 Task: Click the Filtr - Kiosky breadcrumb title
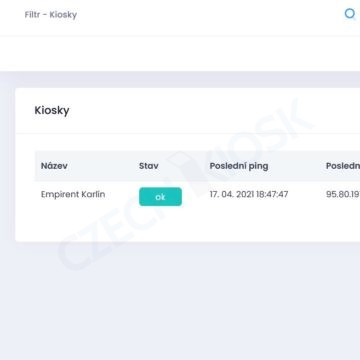click(51, 15)
